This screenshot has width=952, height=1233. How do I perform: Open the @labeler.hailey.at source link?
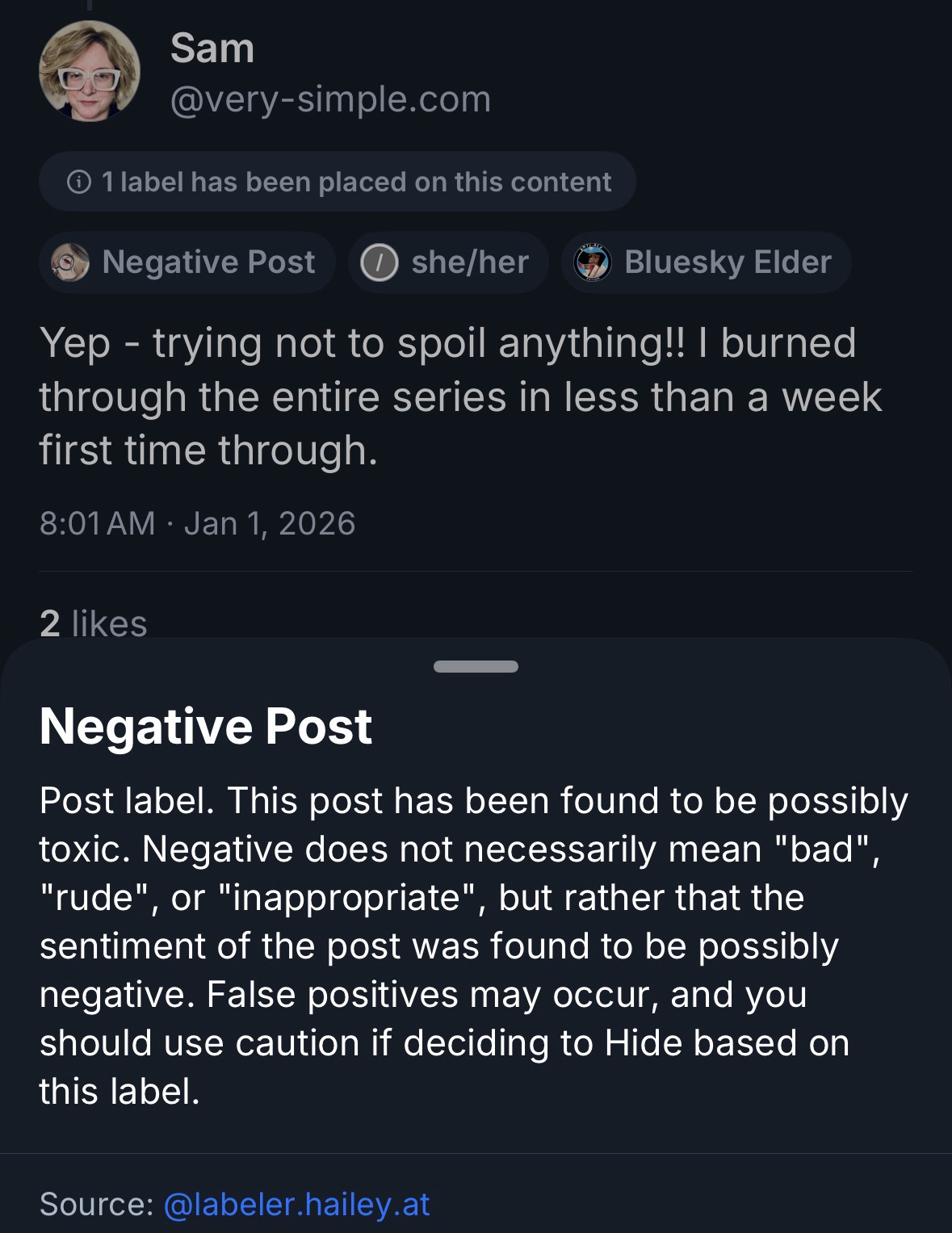tap(296, 1203)
